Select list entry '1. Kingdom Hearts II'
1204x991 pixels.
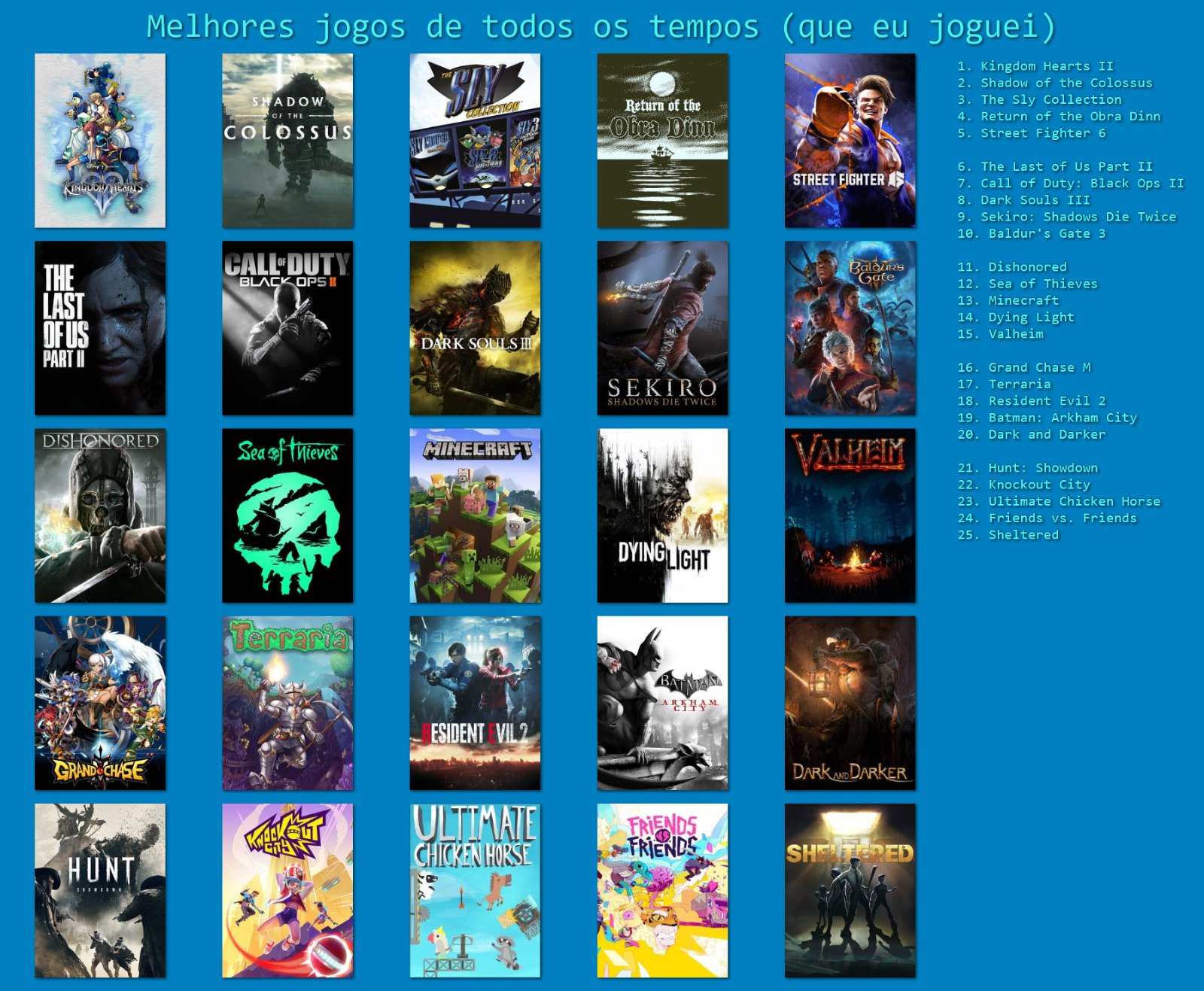[1035, 66]
